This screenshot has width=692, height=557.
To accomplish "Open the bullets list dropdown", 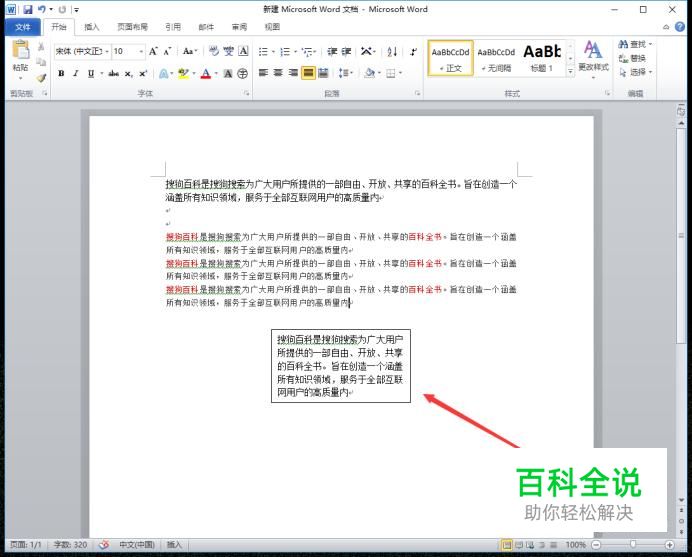I will [x=273, y=52].
